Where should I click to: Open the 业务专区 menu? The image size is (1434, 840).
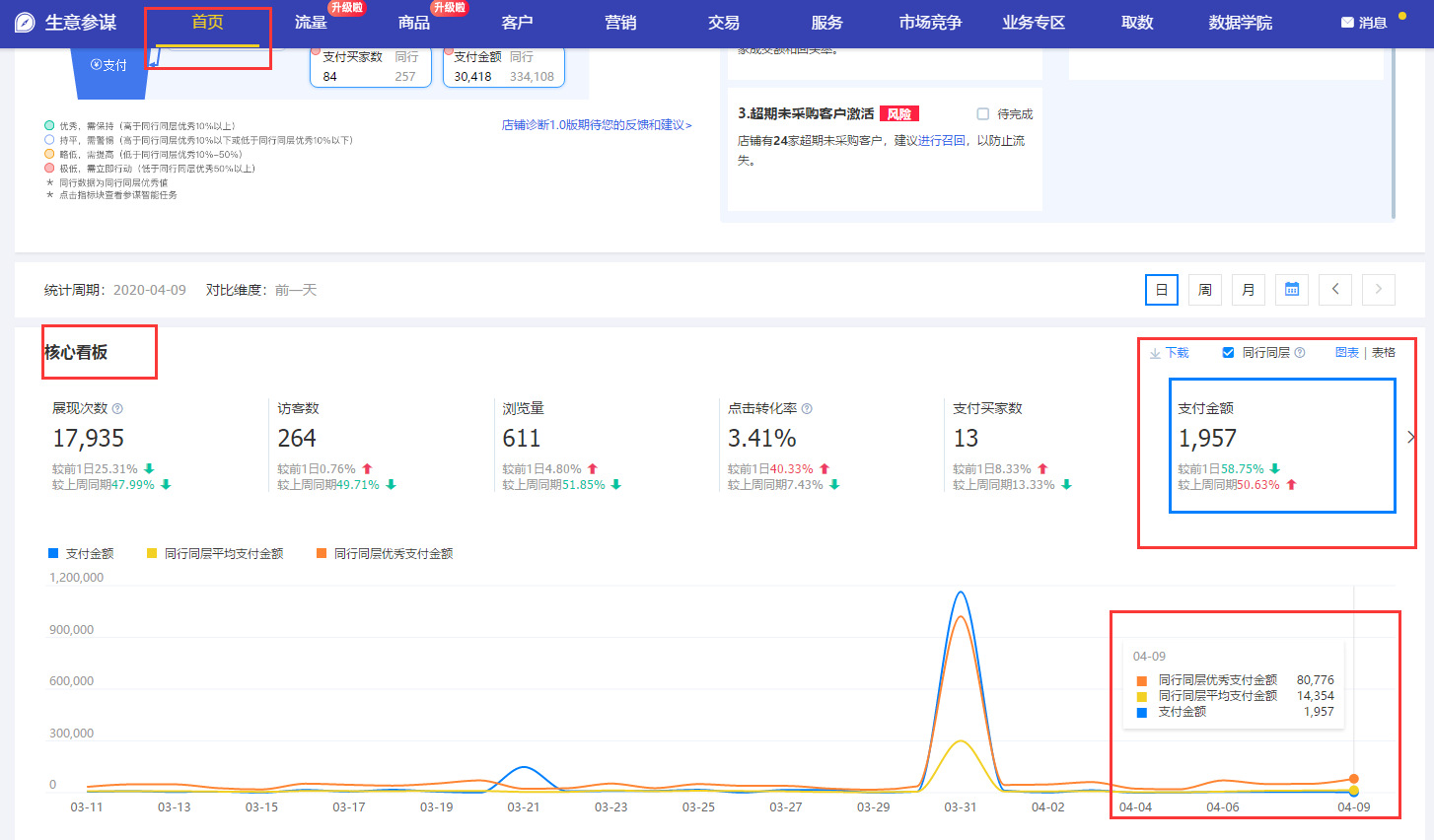tap(1034, 23)
